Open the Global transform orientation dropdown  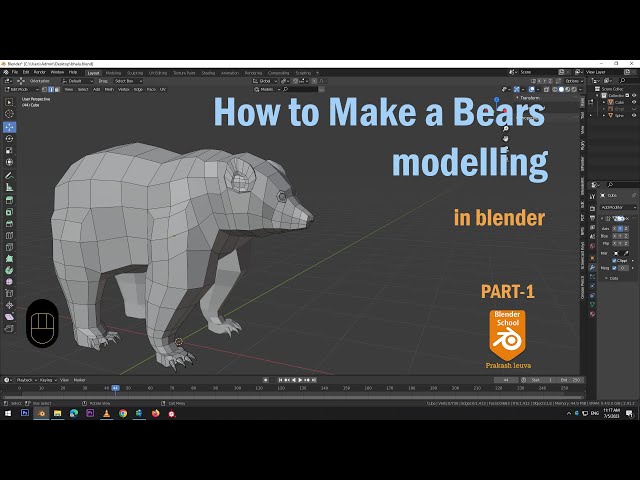[264, 81]
